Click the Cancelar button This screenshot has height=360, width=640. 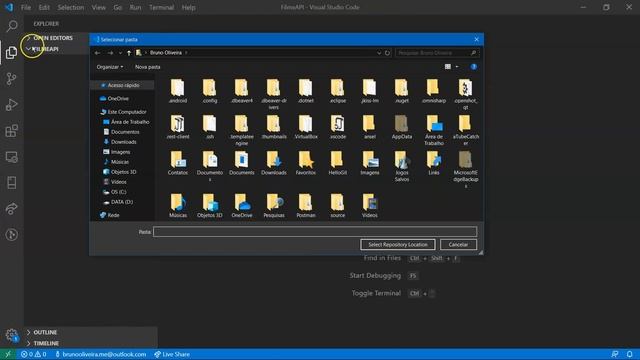coord(458,244)
